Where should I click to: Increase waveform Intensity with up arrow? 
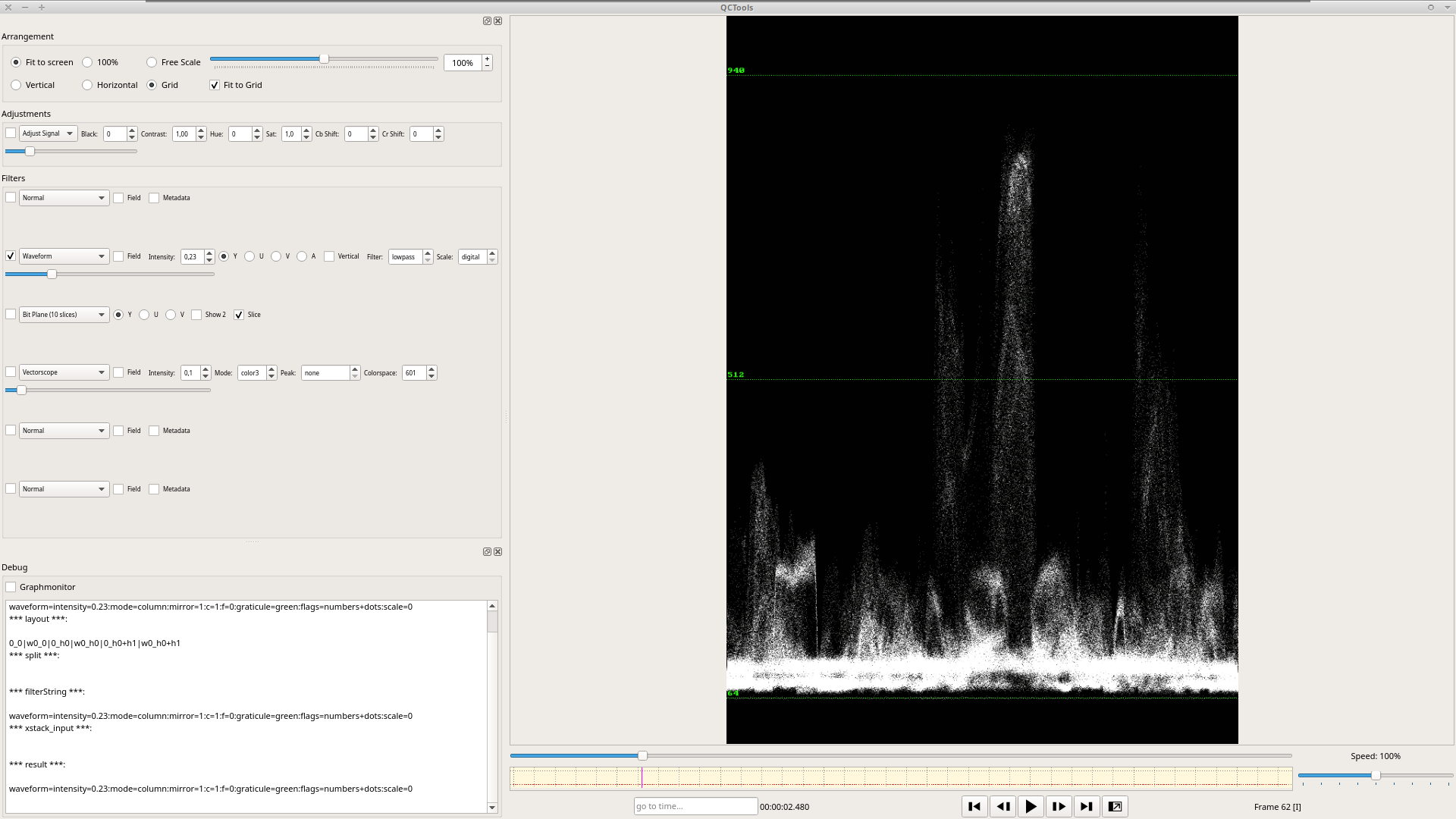(210, 253)
